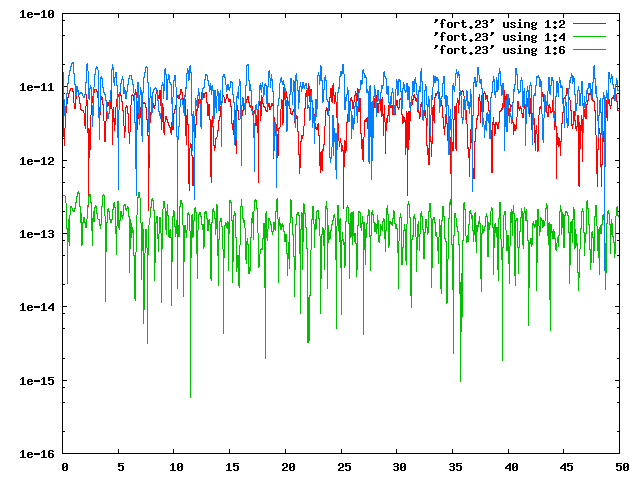
Task: Click the red legend line sample
Action: click(589, 24)
